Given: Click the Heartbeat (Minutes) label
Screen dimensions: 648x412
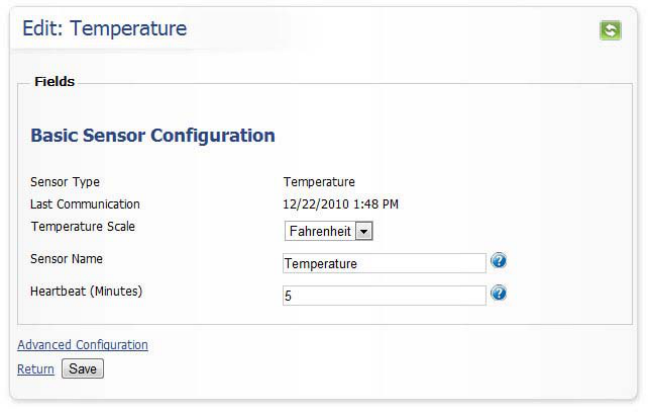Looking at the screenshot, I should pos(87,291).
